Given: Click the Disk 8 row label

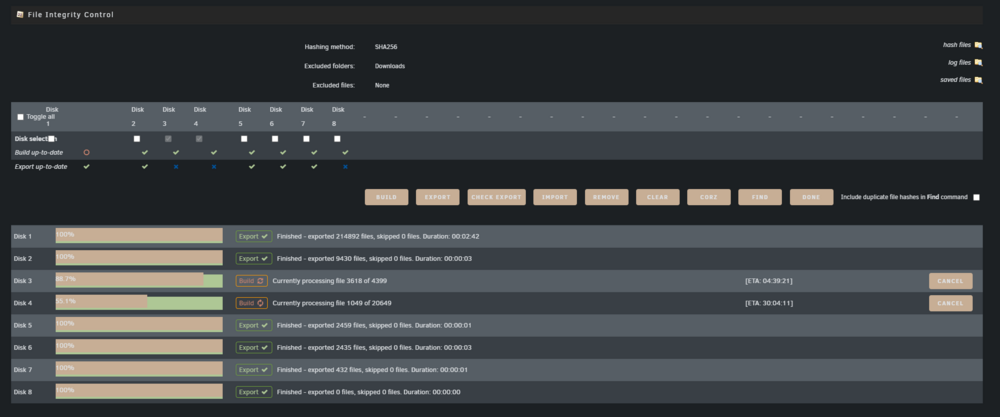Looking at the screenshot, I should click(x=23, y=392).
